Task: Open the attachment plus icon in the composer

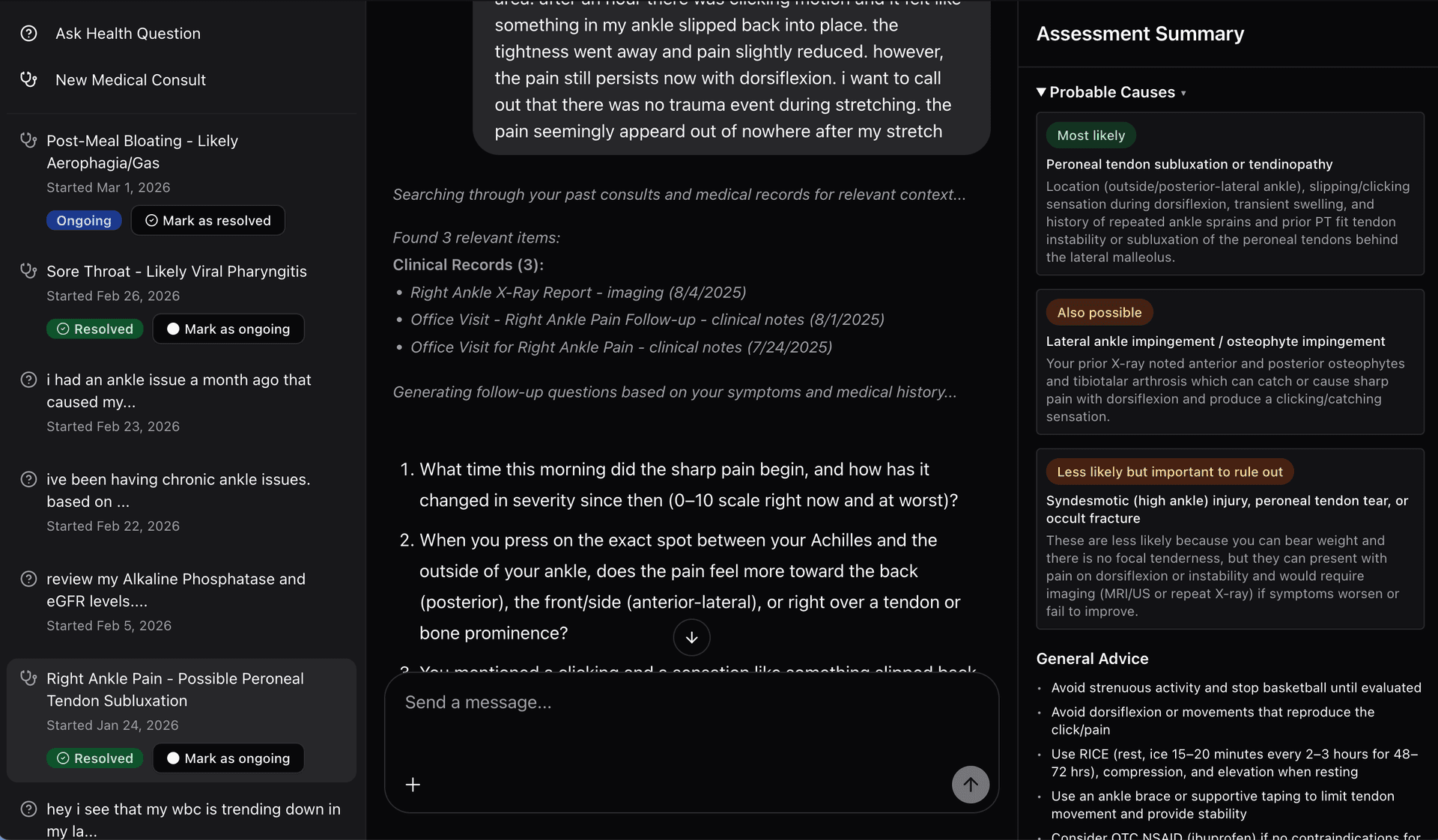Action: tap(413, 785)
